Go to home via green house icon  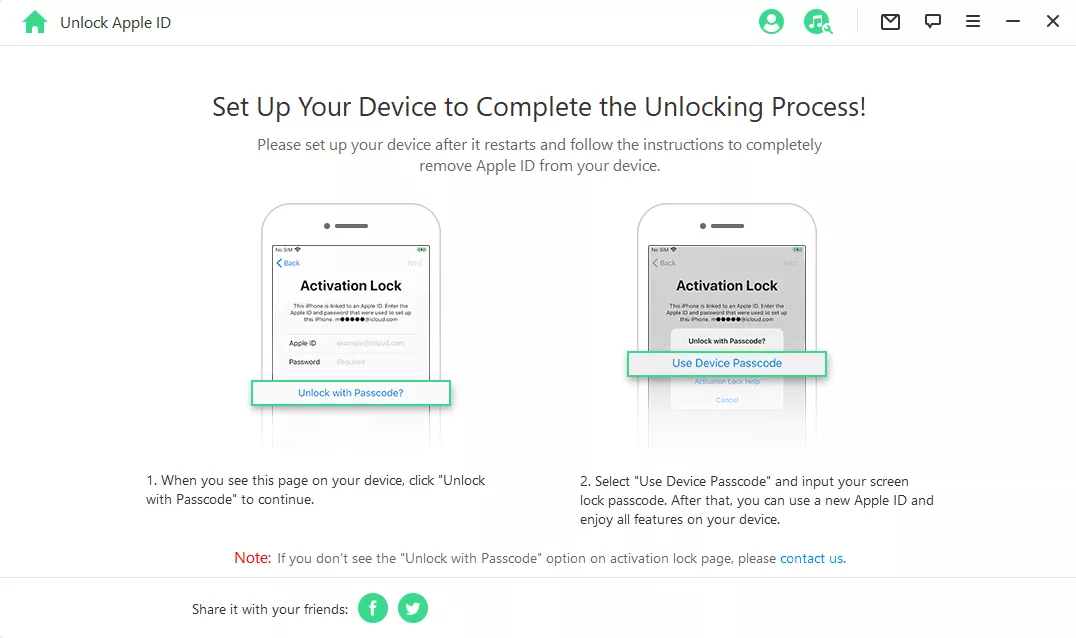(34, 22)
